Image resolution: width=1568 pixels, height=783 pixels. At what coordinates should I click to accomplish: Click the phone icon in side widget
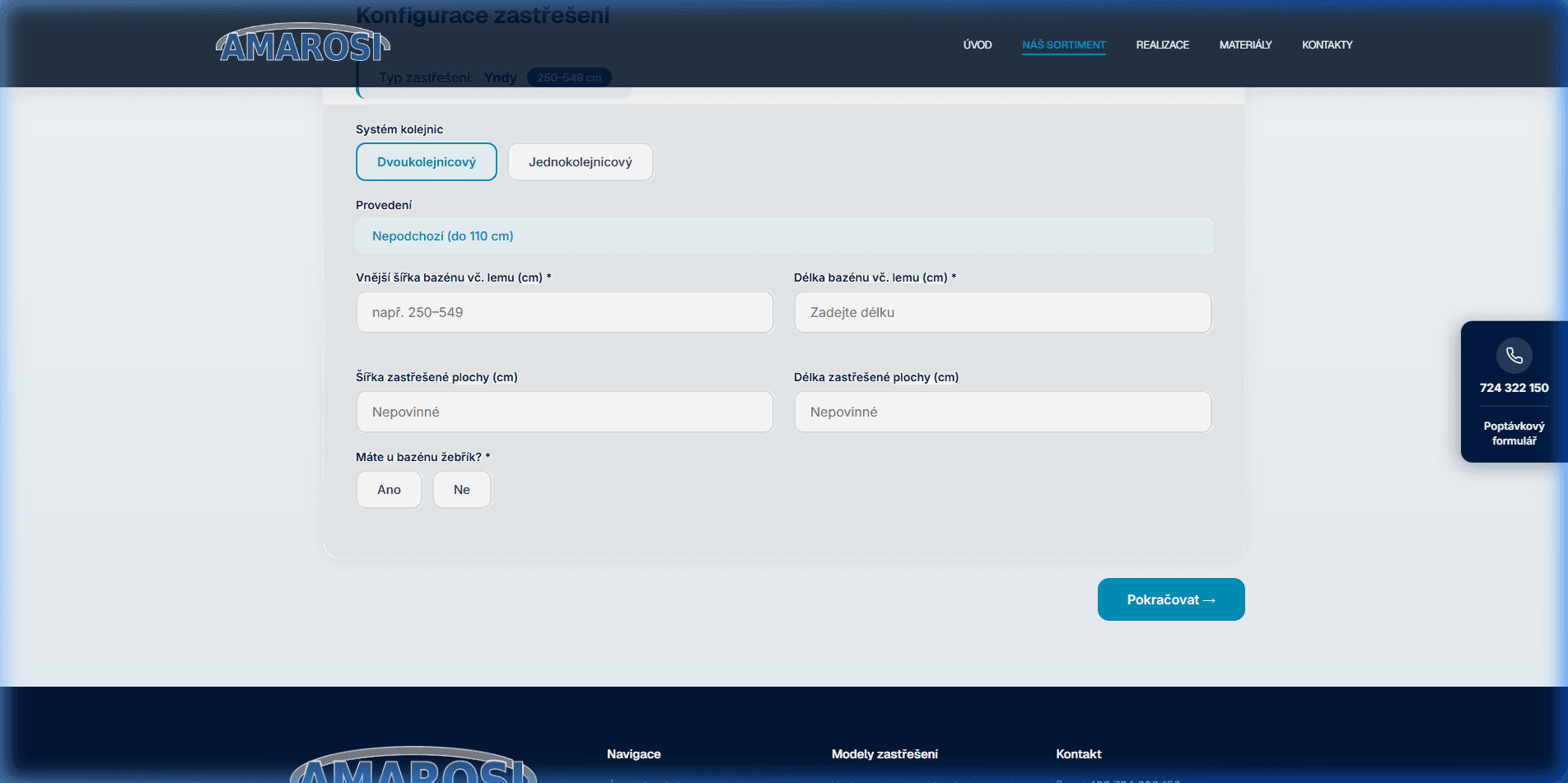tap(1514, 356)
